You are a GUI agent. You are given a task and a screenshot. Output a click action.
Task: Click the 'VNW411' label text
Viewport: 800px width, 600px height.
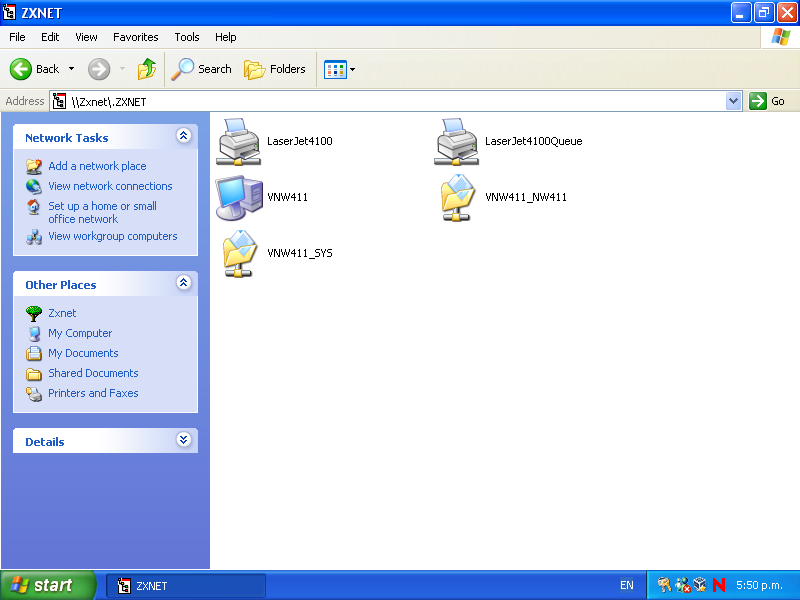(288, 197)
